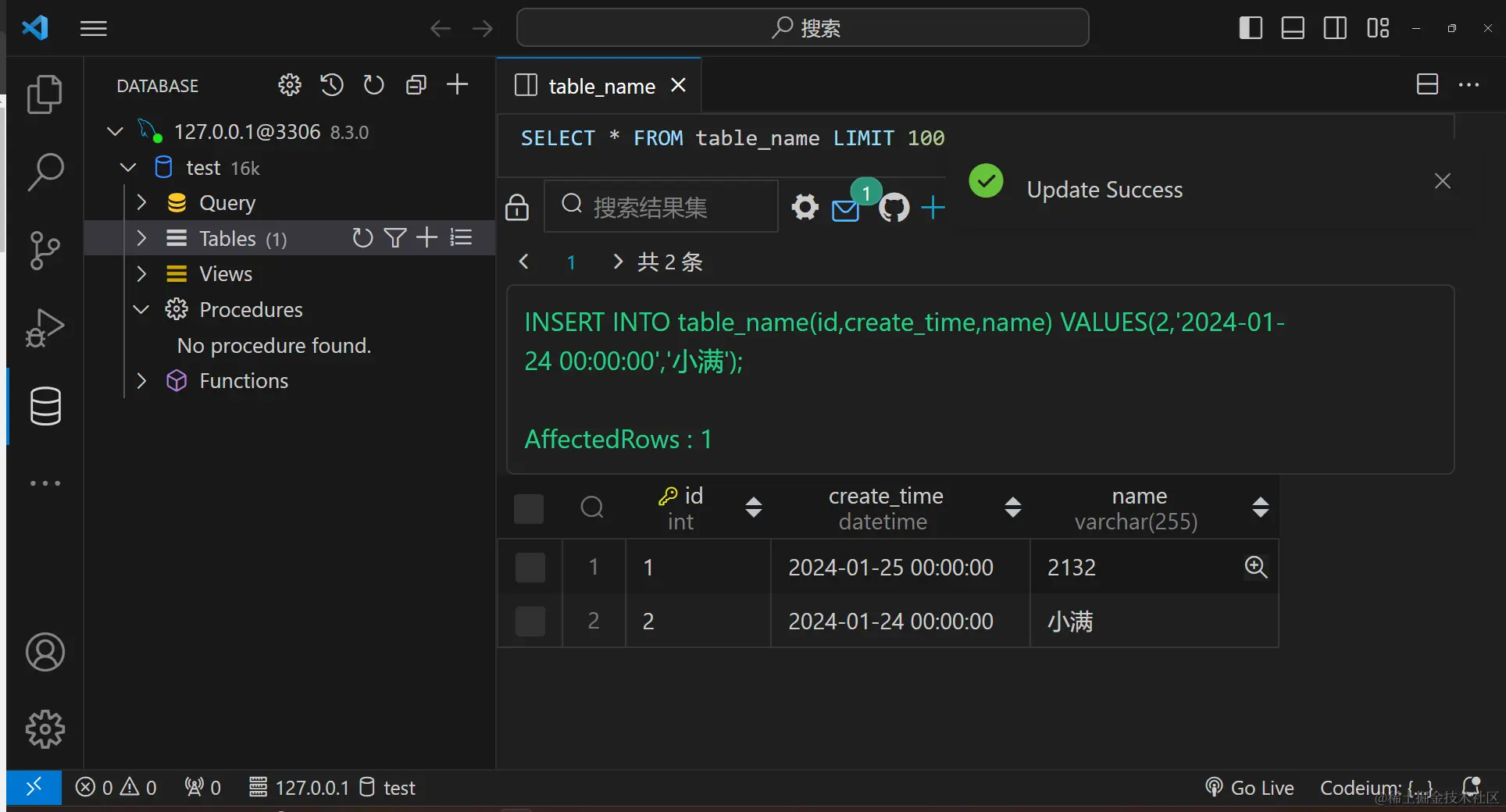Open the Tables list view options icon

pyautogui.click(x=461, y=237)
